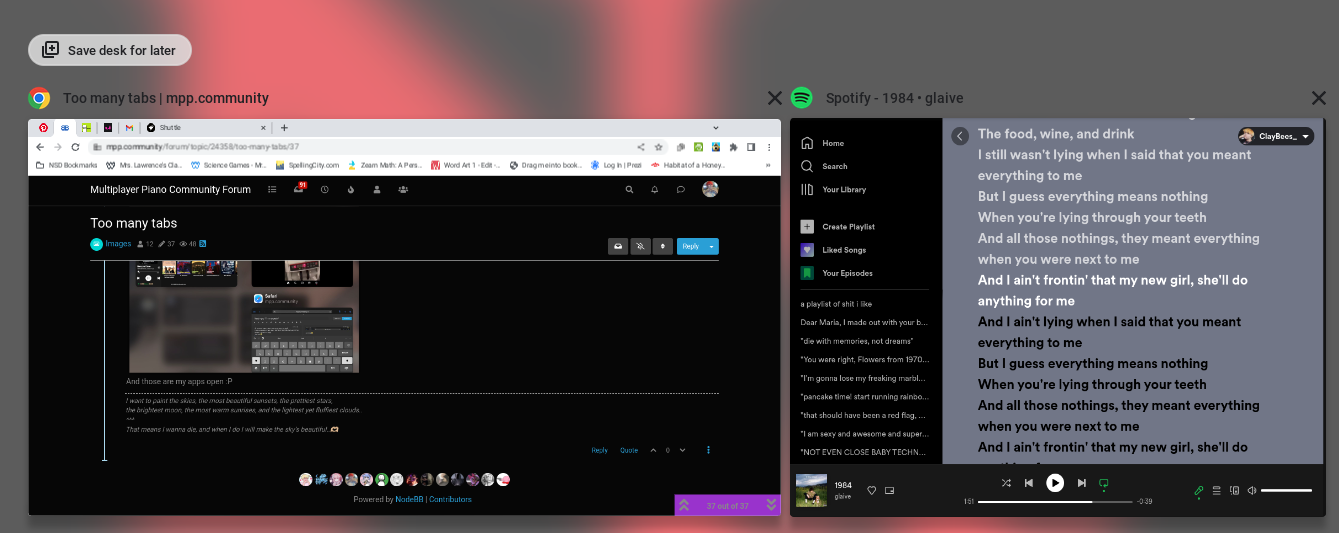Viewport: 1339px width, 533px height.
Task: Click the artist name glaive in player
Action: tap(842, 496)
